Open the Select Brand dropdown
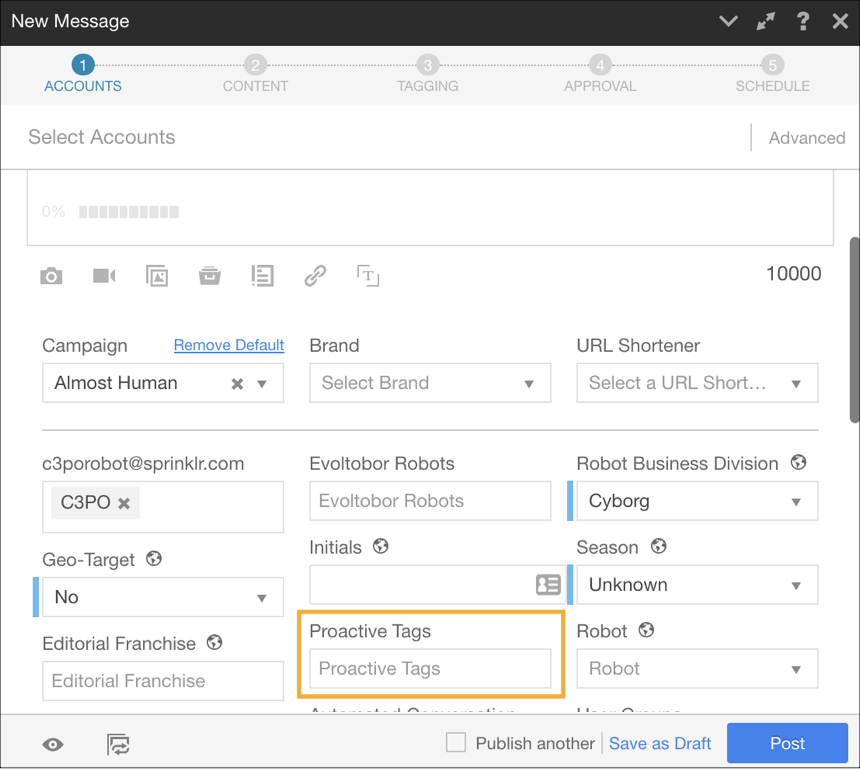 430,383
